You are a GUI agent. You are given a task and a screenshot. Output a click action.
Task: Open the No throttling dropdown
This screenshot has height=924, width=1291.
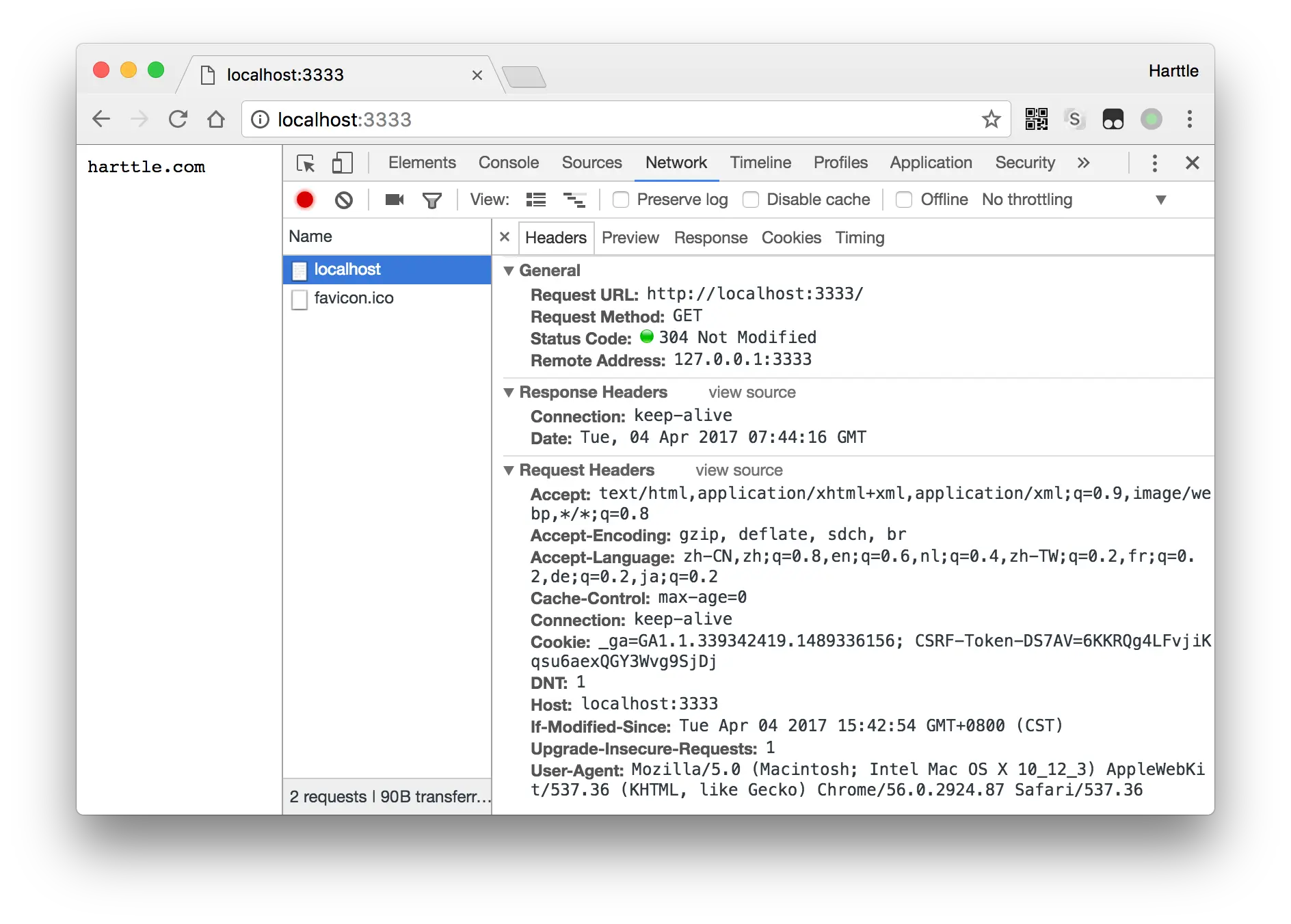coord(1027,200)
